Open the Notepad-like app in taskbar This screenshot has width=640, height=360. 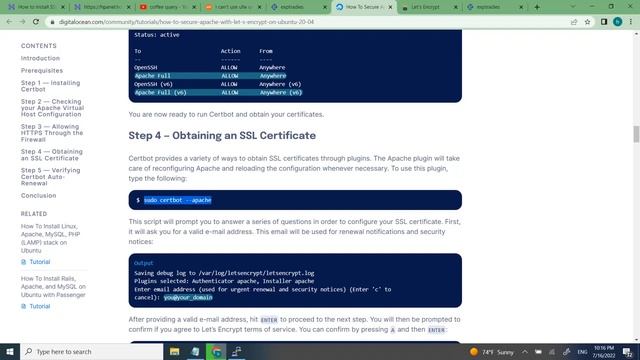[x=196, y=351]
